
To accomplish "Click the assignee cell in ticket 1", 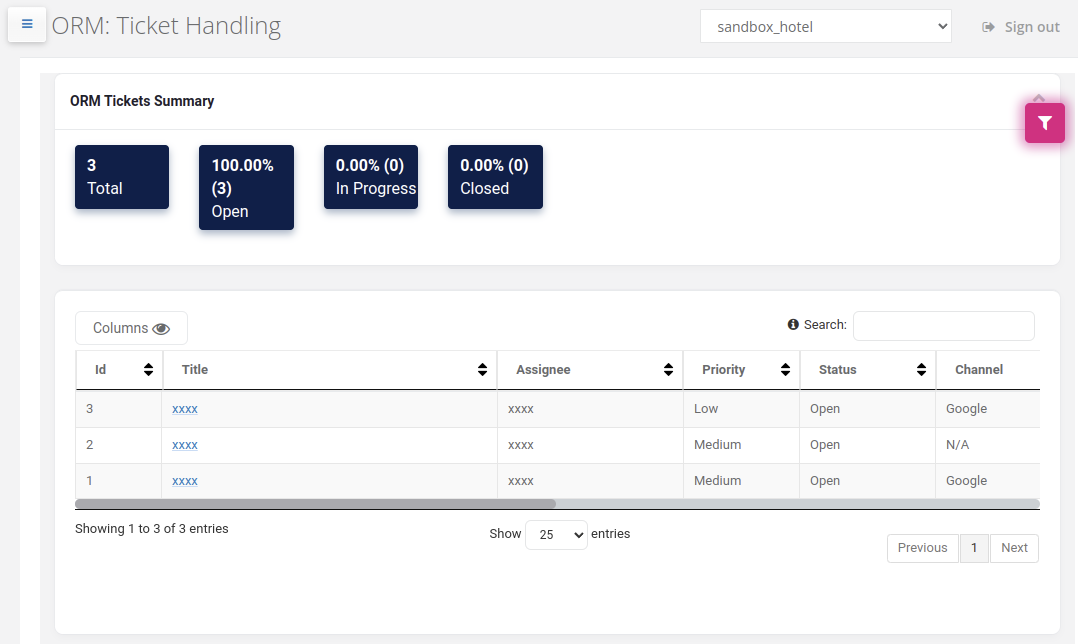I will click(590, 481).
